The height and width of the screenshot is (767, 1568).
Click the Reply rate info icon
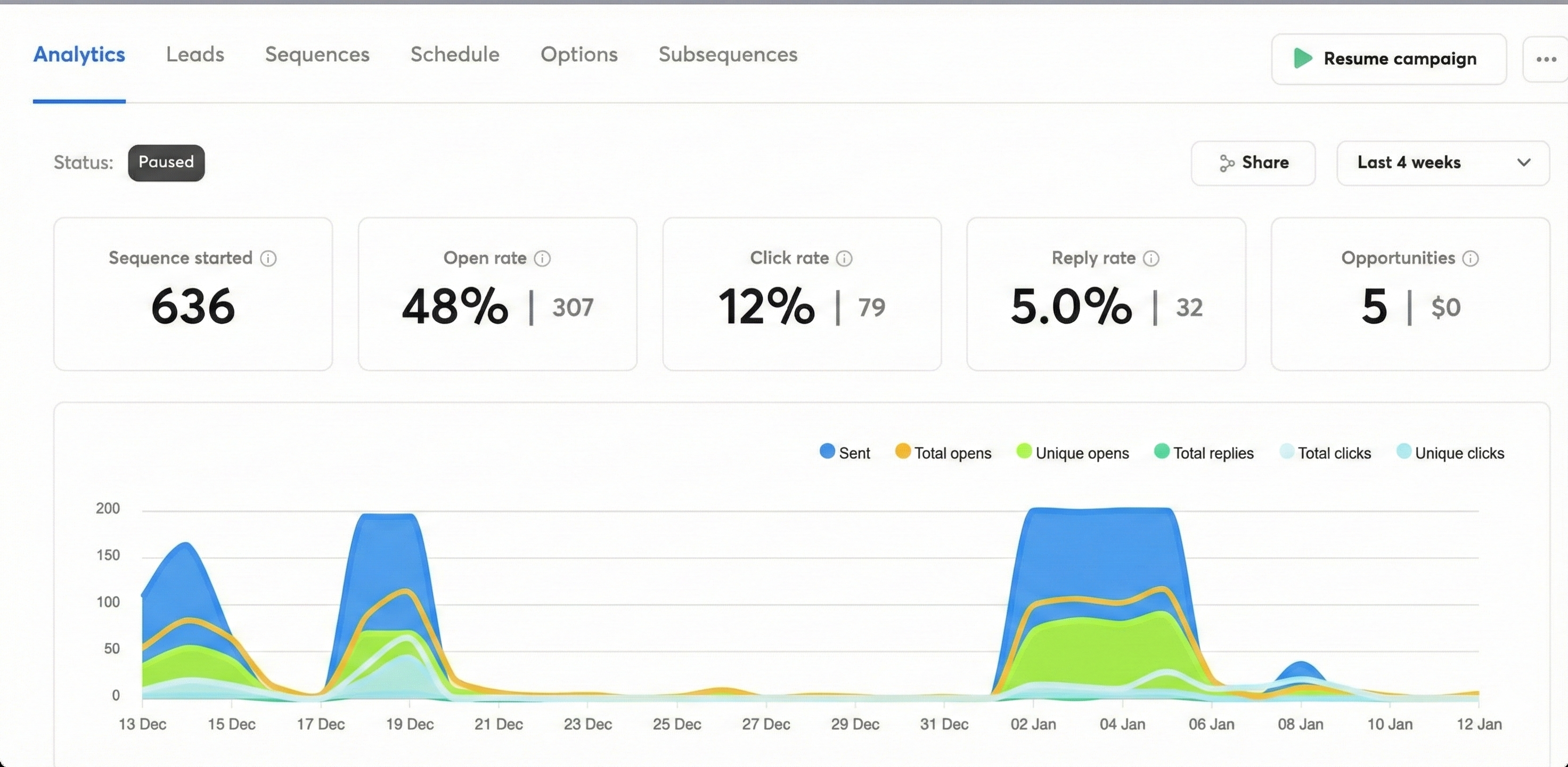1152,258
